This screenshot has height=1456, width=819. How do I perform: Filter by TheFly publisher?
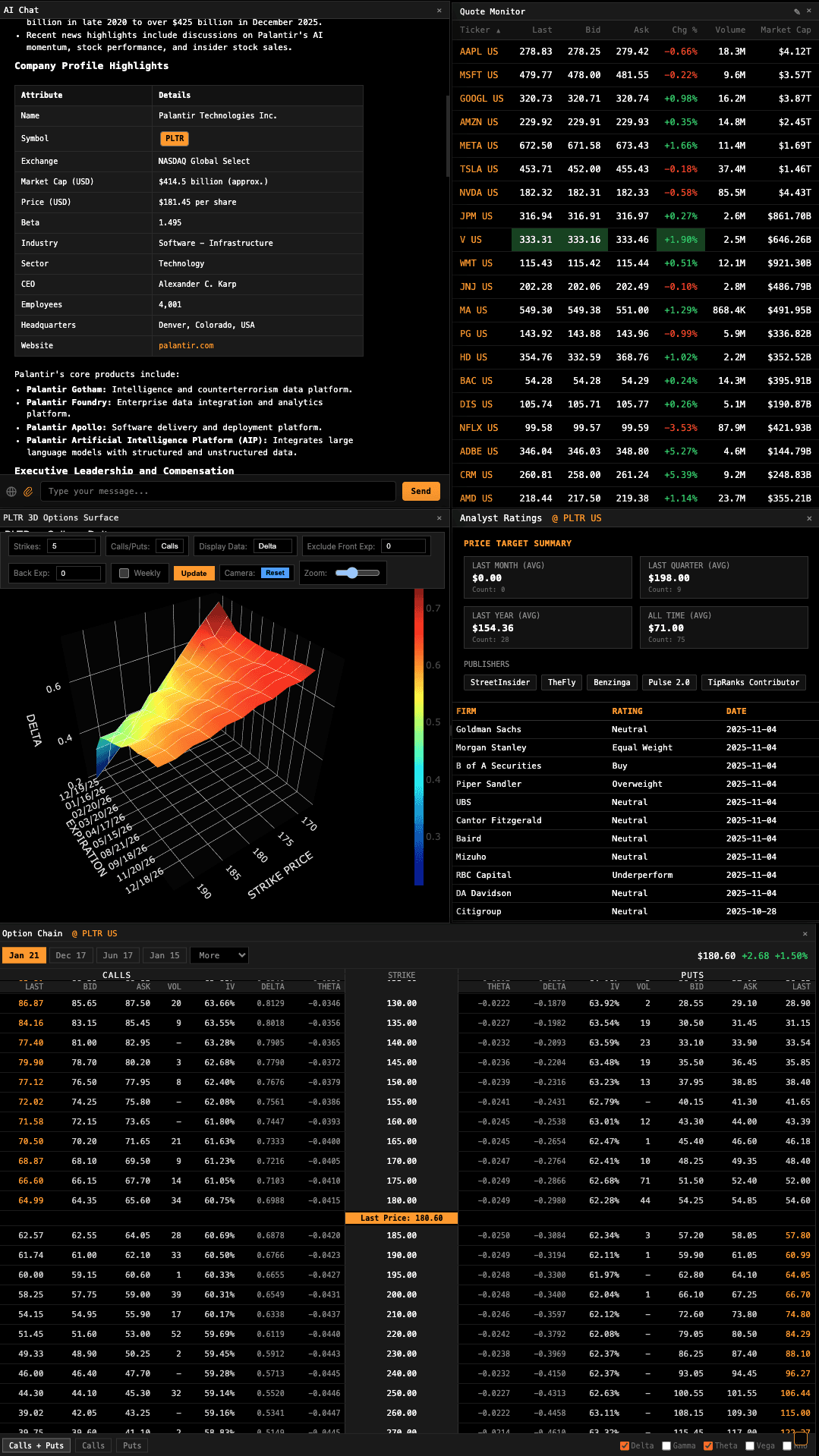[x=562, y=682]
